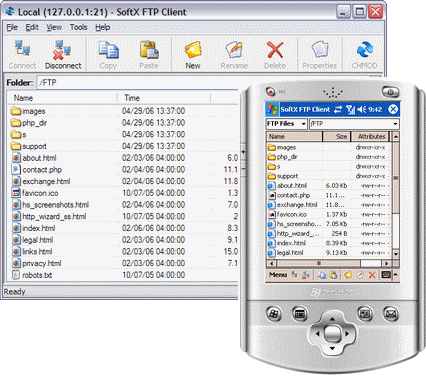Open the Help menu

point(103,27)
